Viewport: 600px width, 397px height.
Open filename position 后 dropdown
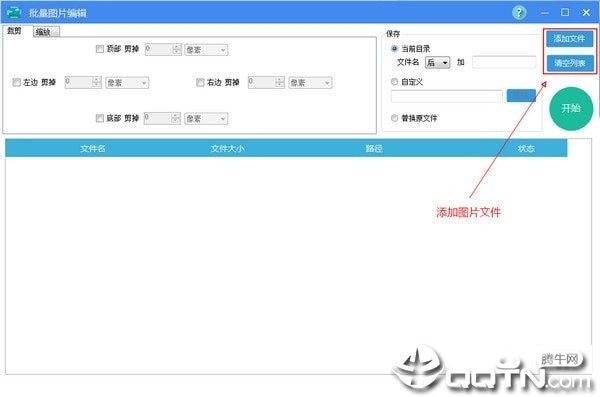click(437, 62)
